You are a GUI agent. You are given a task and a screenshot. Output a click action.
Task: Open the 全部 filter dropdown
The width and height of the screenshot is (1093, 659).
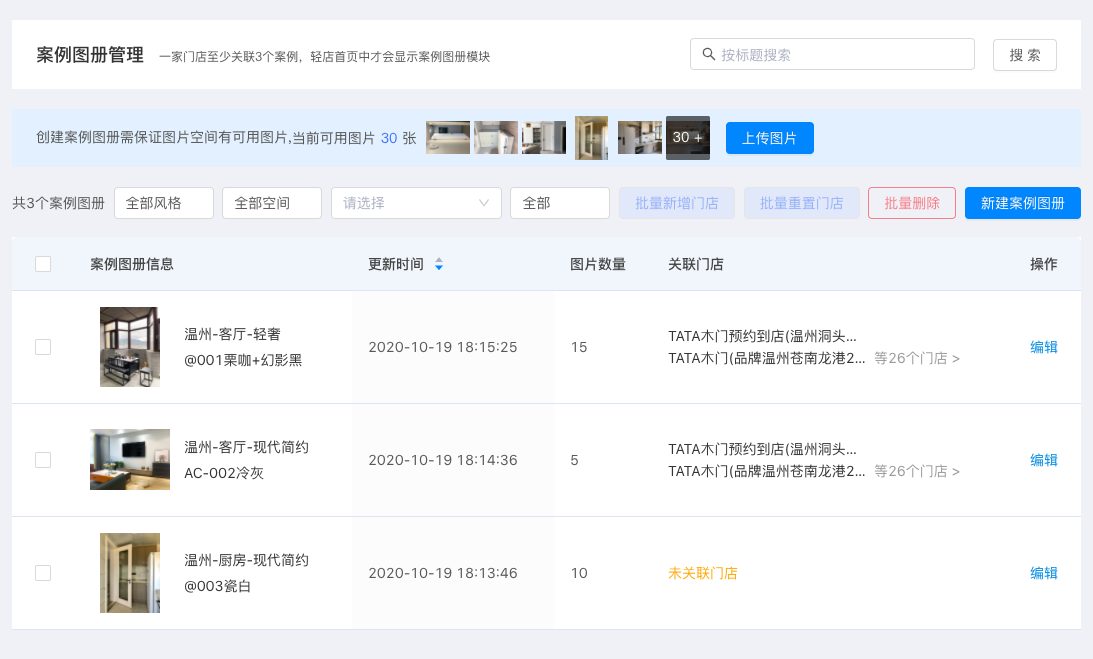tap(560, 203)
